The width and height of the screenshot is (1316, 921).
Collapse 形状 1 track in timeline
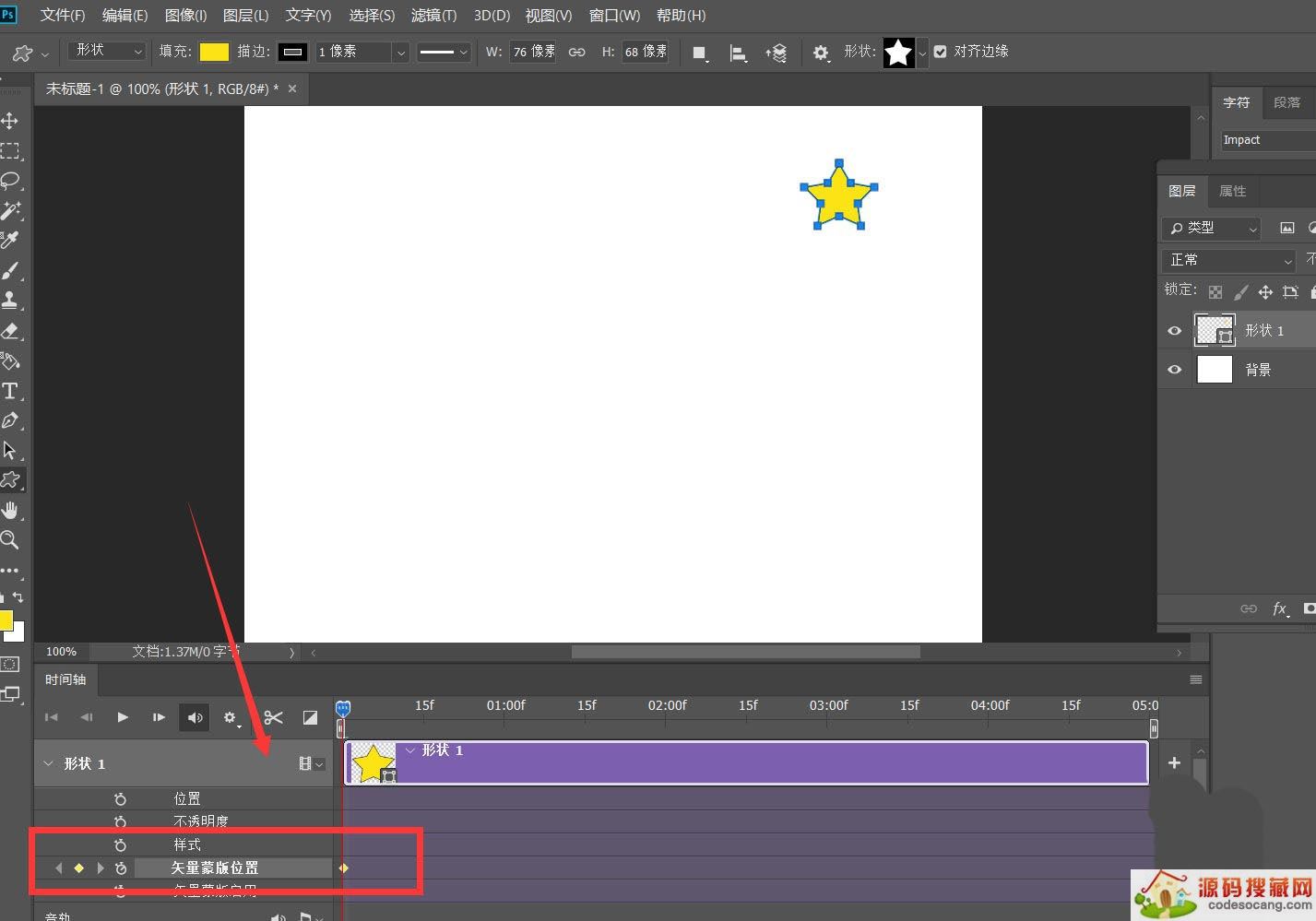click(x=48, y=763)
